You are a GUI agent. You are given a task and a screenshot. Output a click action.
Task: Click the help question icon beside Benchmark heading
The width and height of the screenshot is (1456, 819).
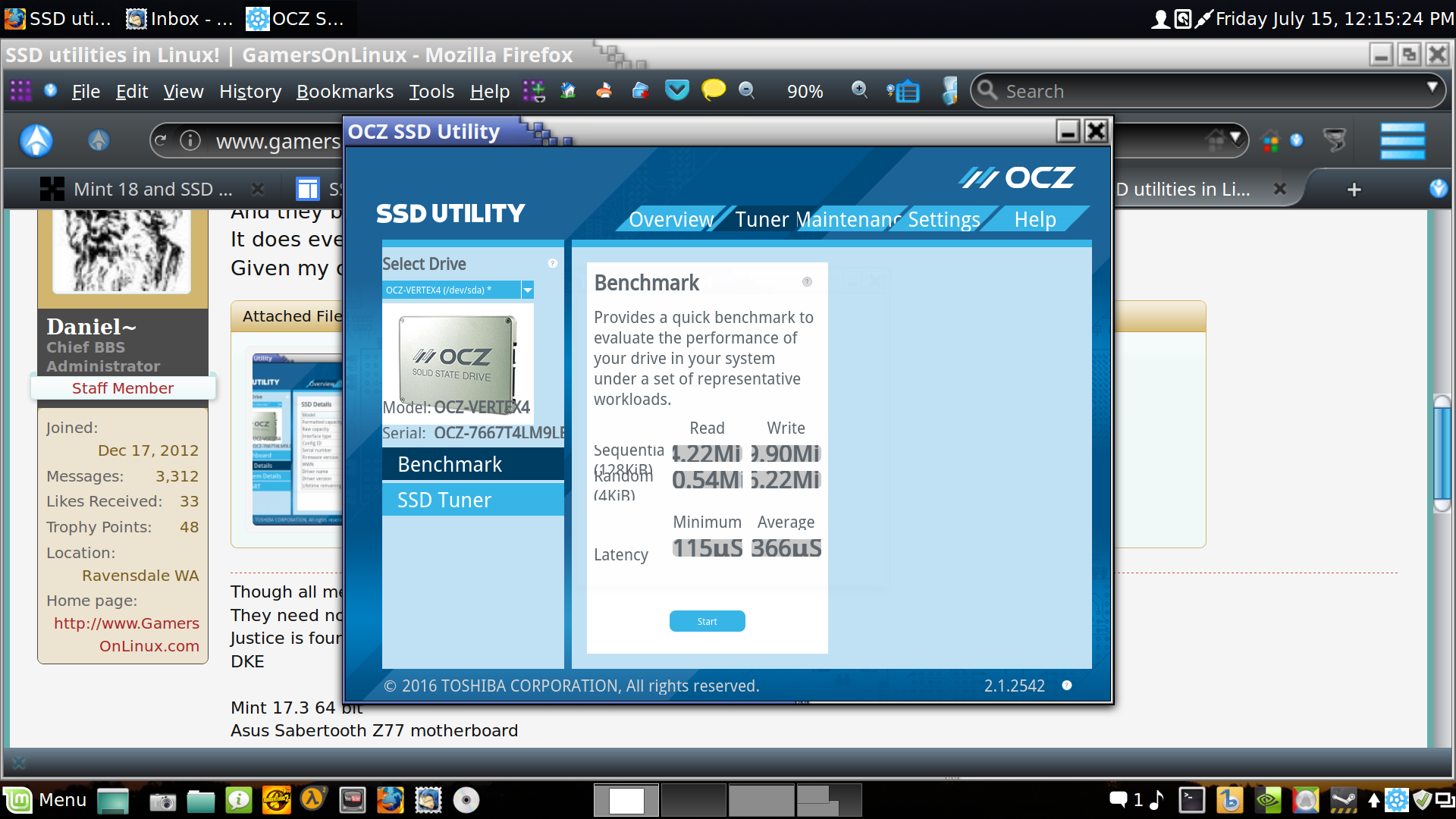[807, 282]
